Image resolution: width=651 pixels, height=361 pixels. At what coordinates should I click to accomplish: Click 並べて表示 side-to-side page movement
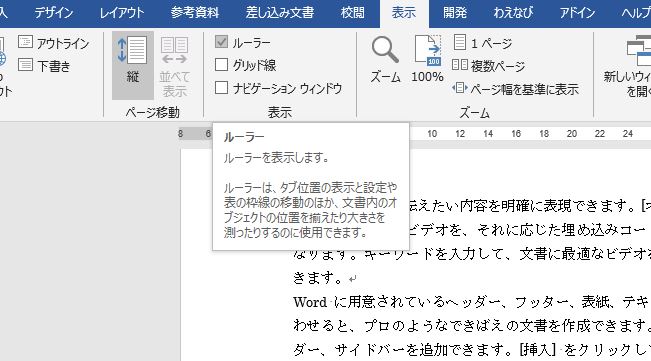pos(174,66)
